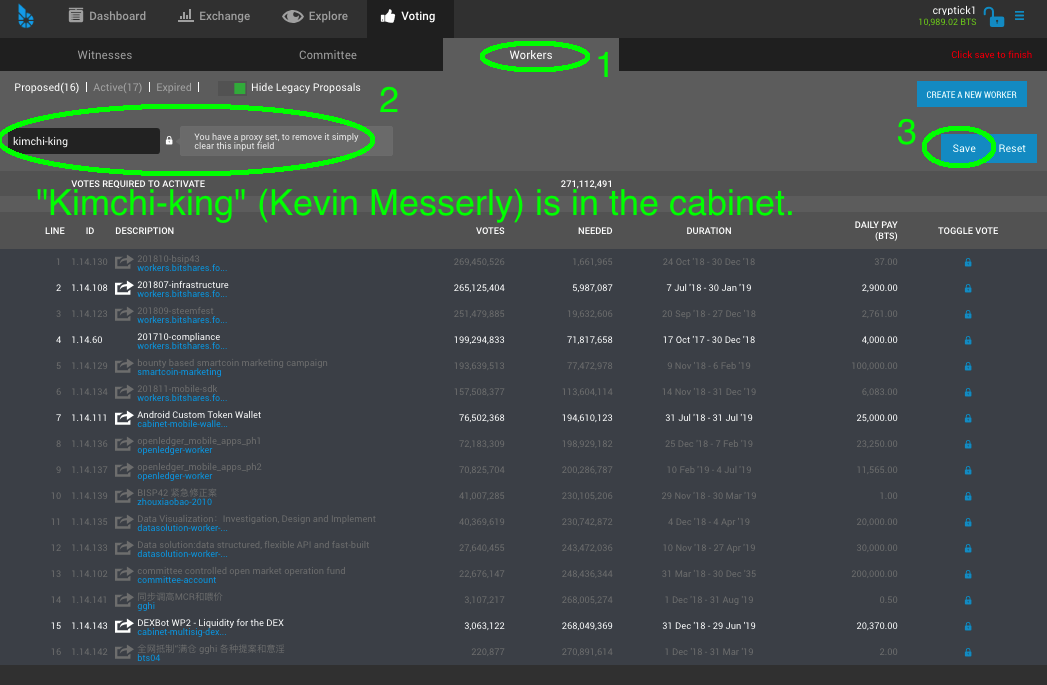Screen dimensions: 1047x685
Task: Click the cryptick1 account name
Action: pyautogui.click(x=954, y=10)
